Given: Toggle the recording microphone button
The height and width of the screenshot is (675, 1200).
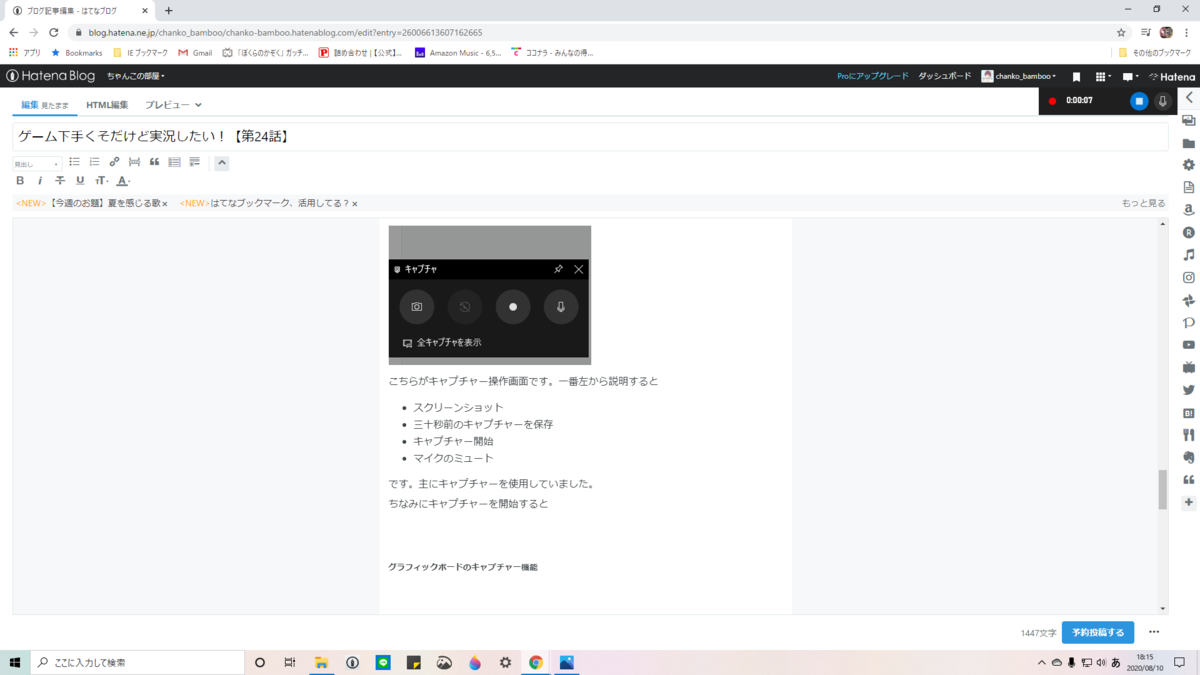Looking at the screenshot, I should (x=1162, y=101).
